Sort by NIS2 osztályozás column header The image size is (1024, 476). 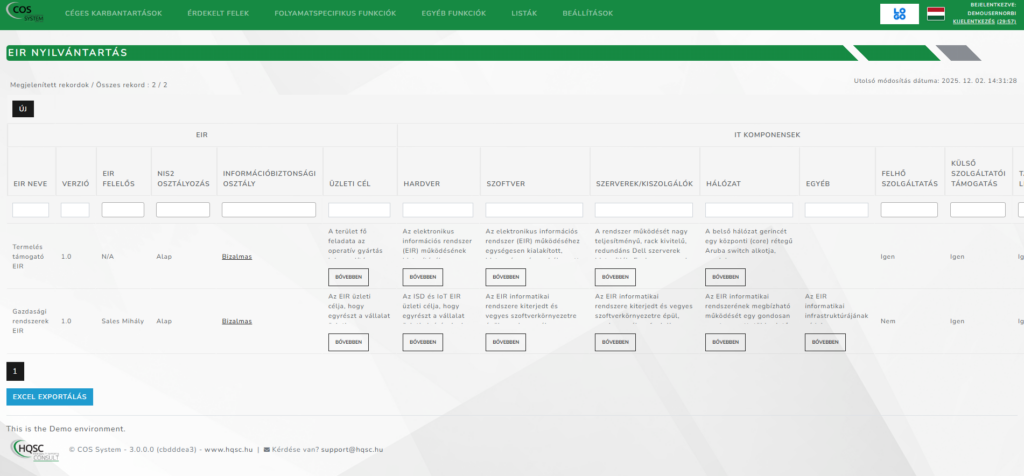(184, 178)
